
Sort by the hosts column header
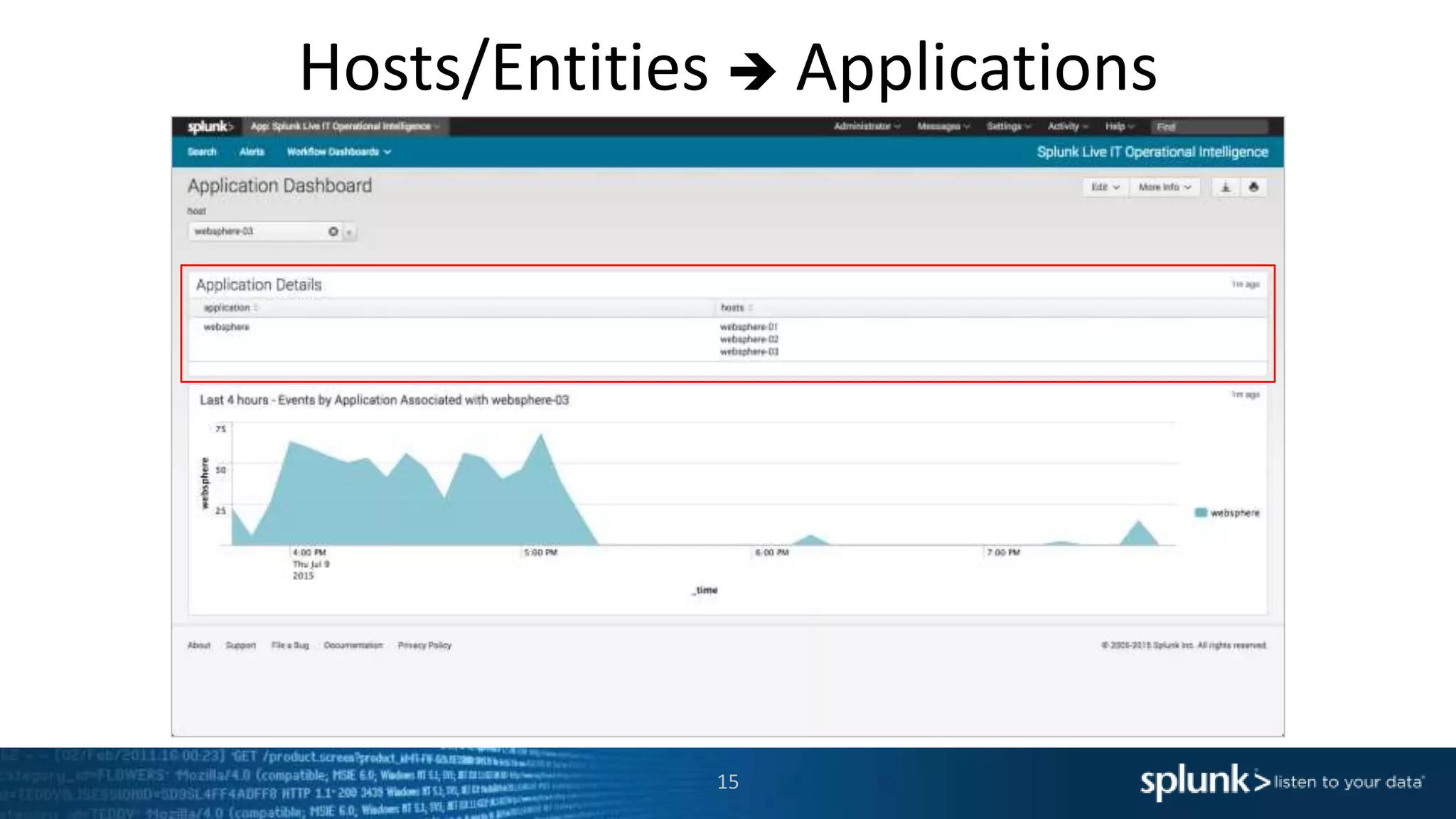coord(732,308)
